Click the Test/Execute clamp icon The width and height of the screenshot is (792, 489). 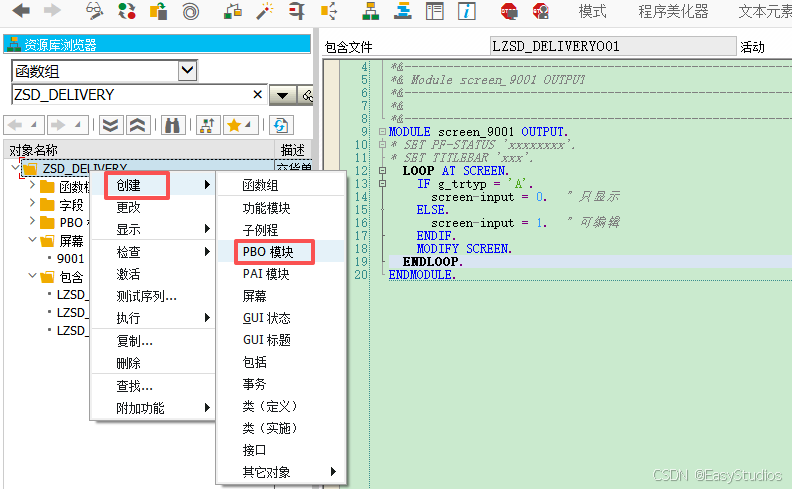click(296, 11)
